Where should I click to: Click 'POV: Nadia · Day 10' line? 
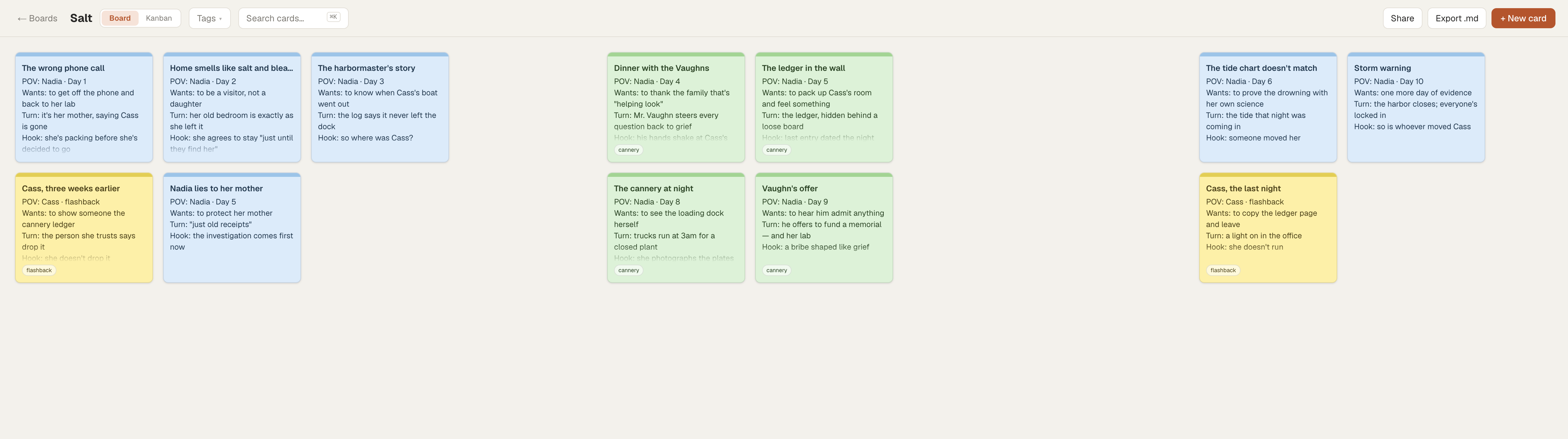coord(1388,82)
